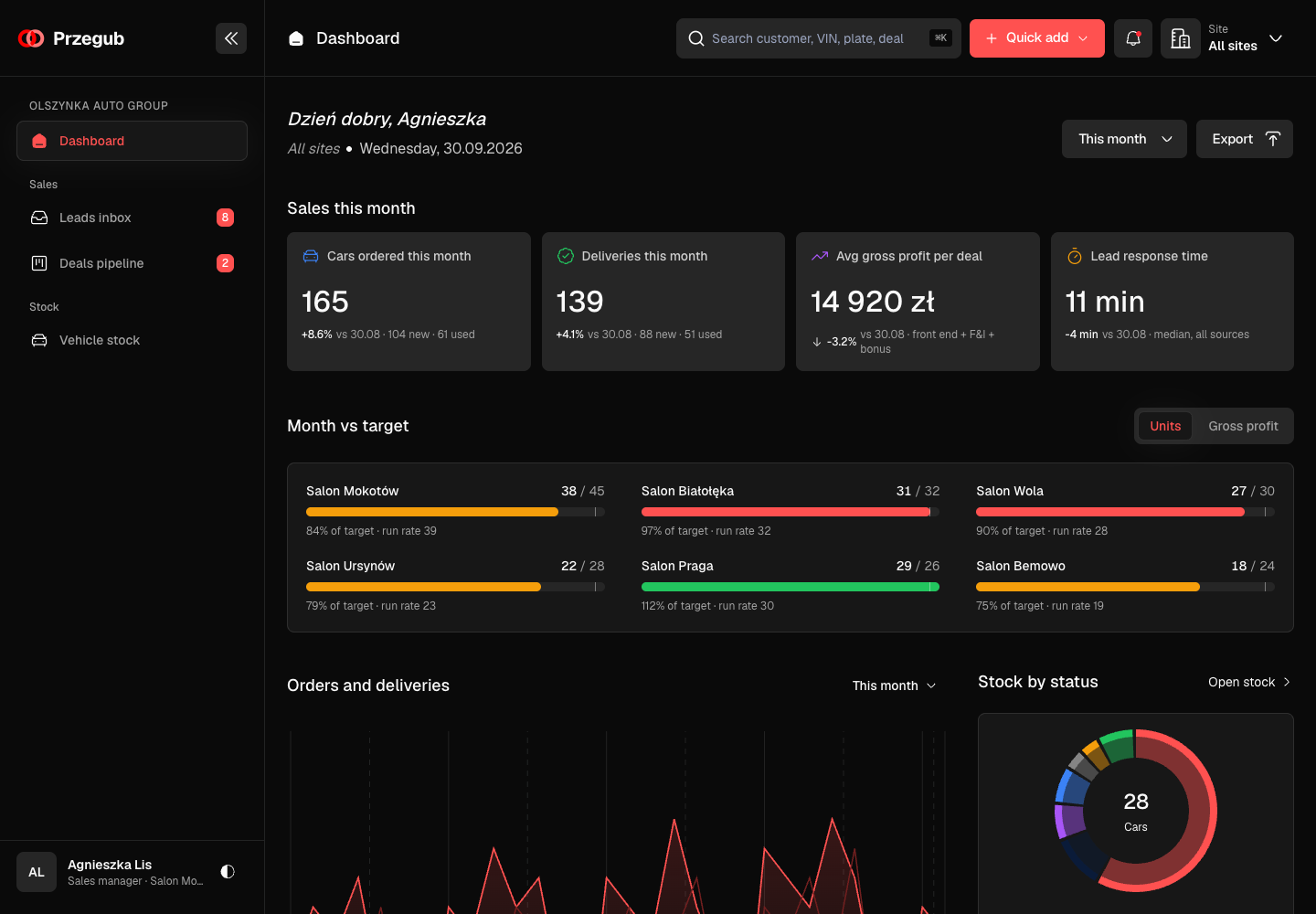Click the search magnifier icon
The width and height of the screenshot is (1316, 914).
[696, 38]
